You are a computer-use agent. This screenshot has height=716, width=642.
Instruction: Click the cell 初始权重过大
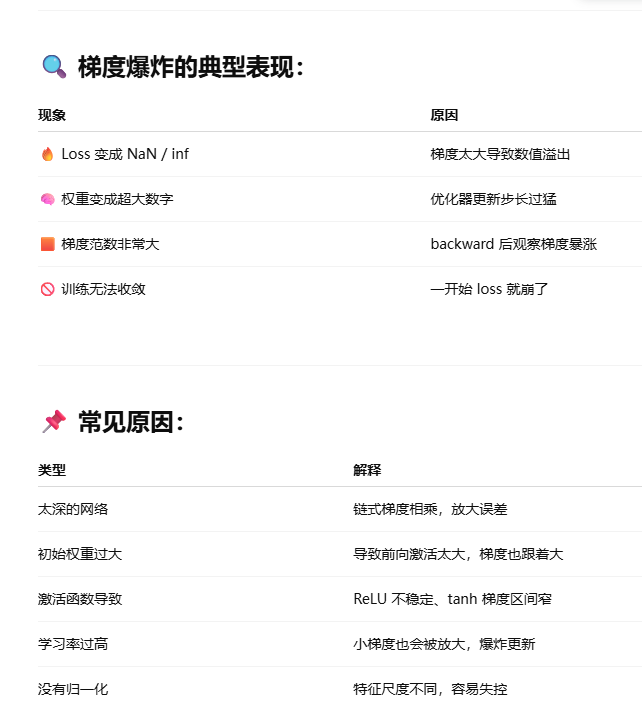[80, 554]
